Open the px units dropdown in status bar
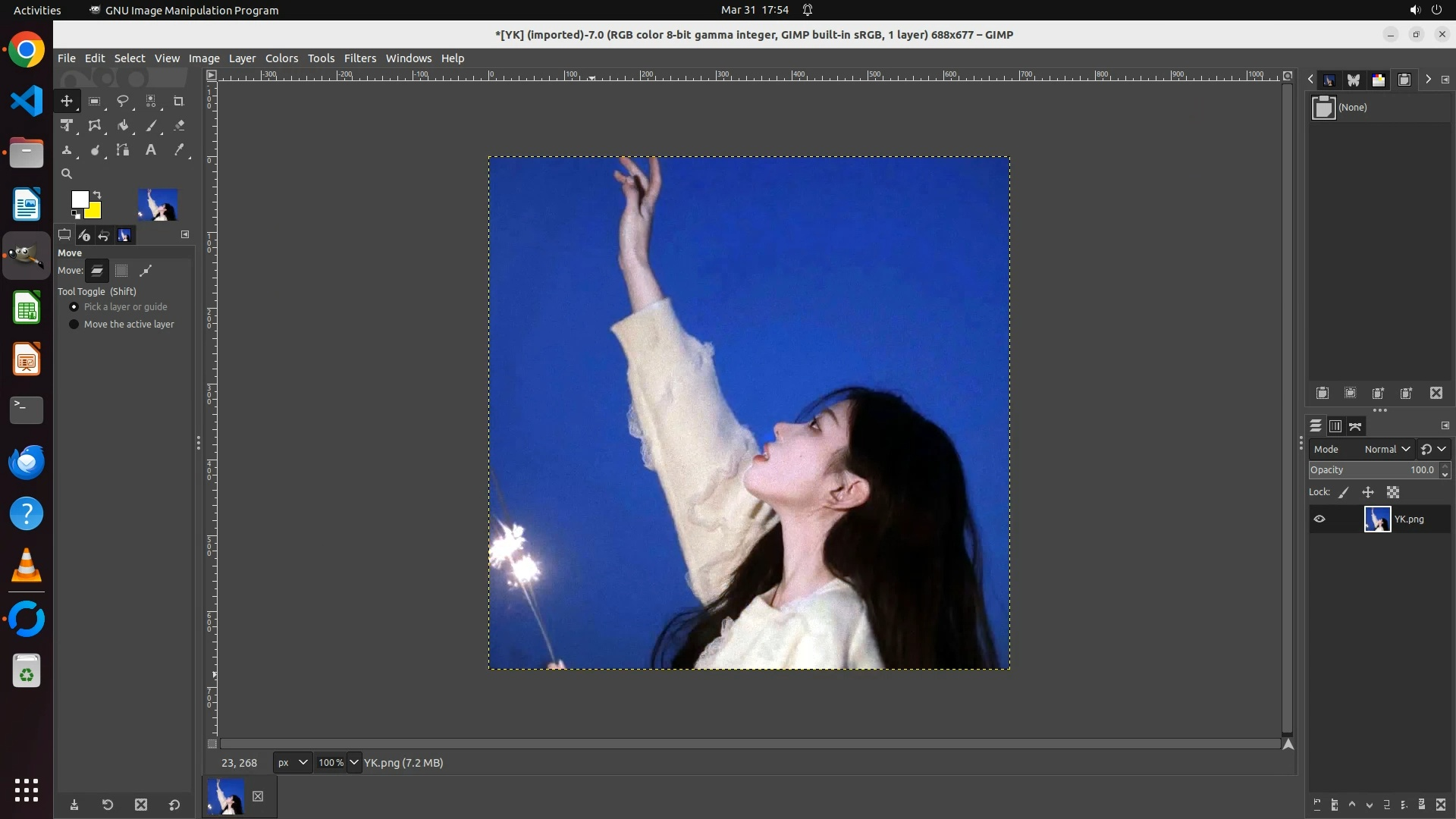Viewport: 1456px width, 819px height. (x=292, y=763)
